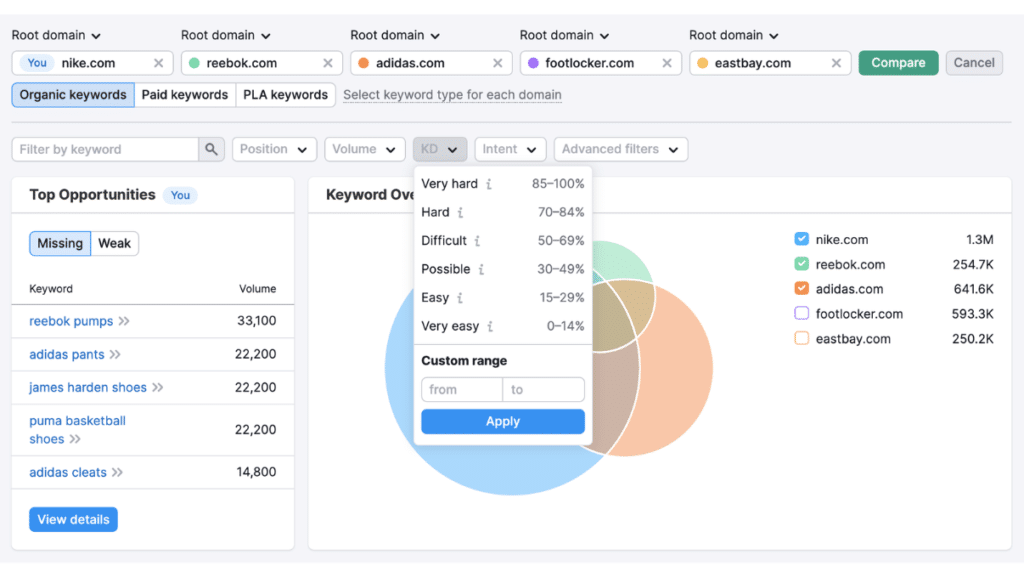1024x577 pixels.
Task: Click Apply in KD custom range
Action: coord(503,422)
